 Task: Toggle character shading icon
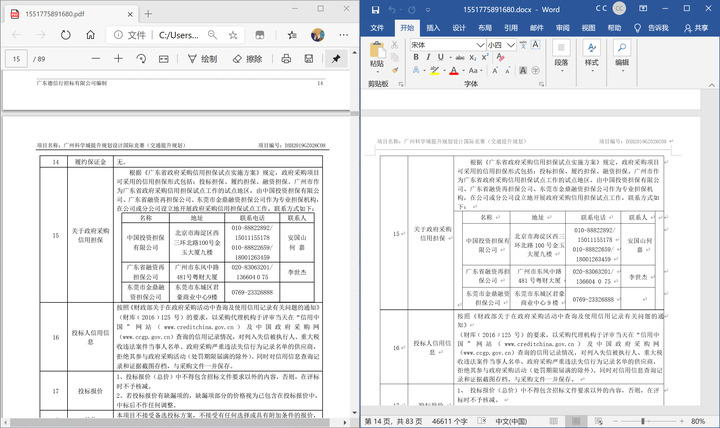point(523,70)
